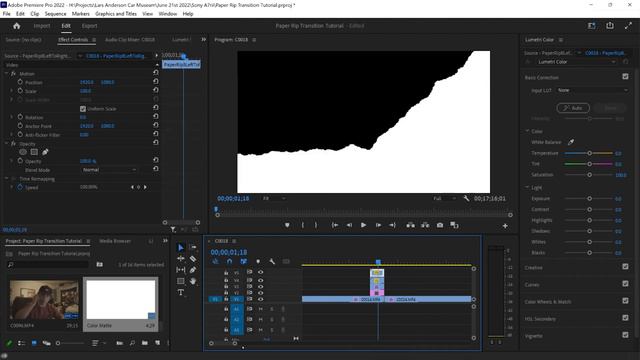Image resolution: width=640 pixels, height=360 pixels.
Task: Select the Track Select Forward tool
Action: click(x=193, y=247)
